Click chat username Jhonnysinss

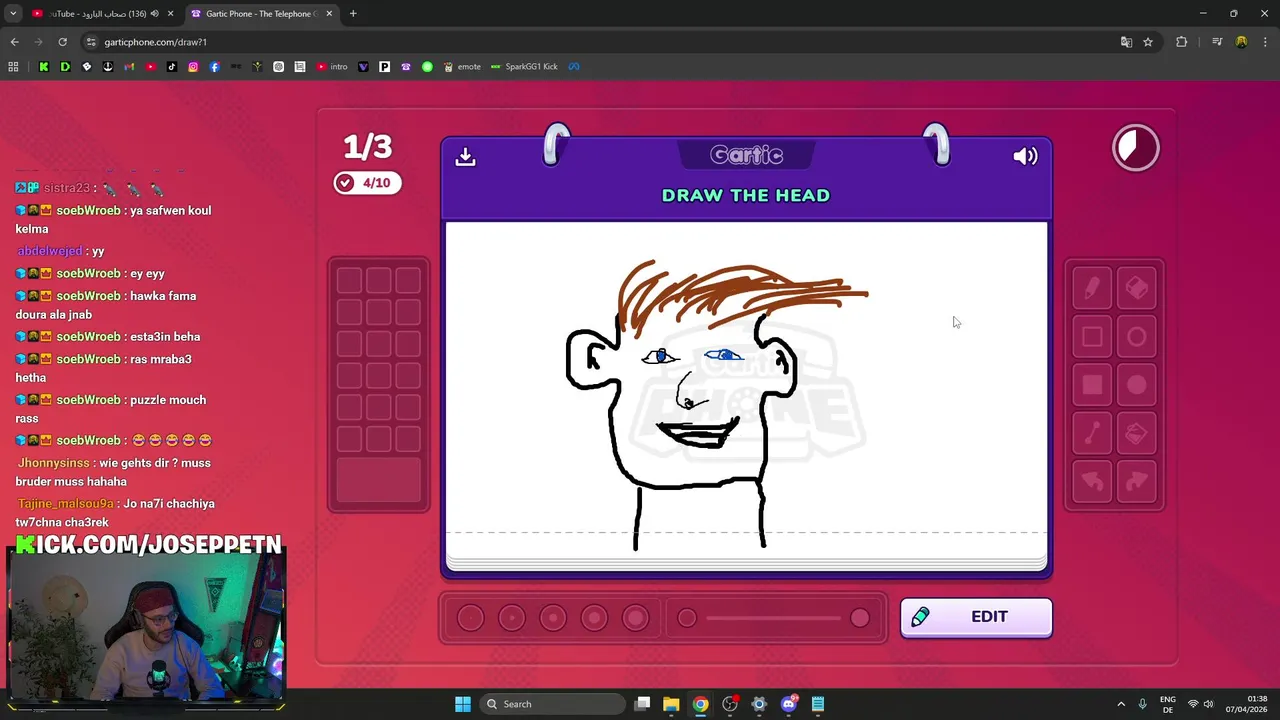(x=55, y=464)
